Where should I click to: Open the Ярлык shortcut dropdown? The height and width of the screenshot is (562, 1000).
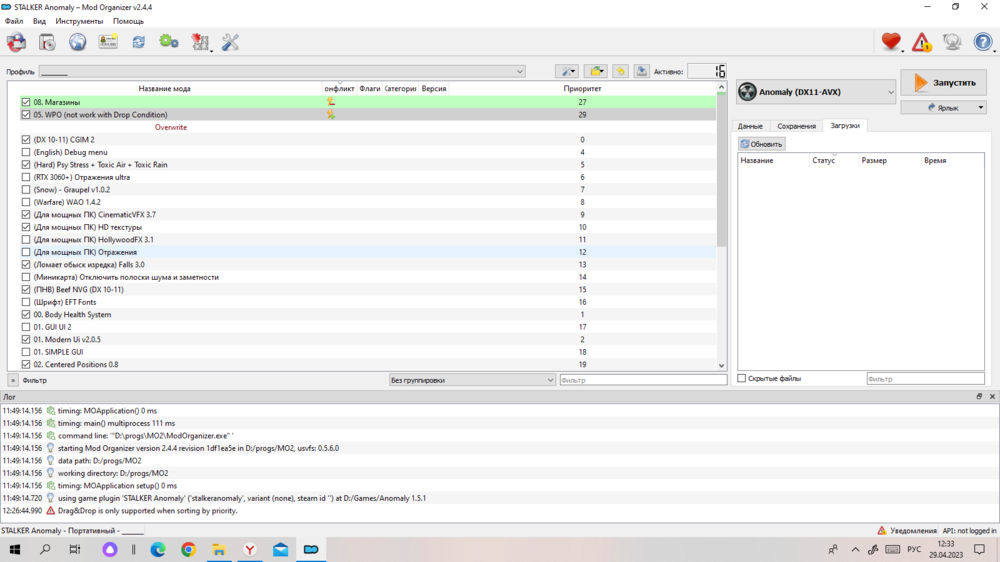[x=944, y=108]
